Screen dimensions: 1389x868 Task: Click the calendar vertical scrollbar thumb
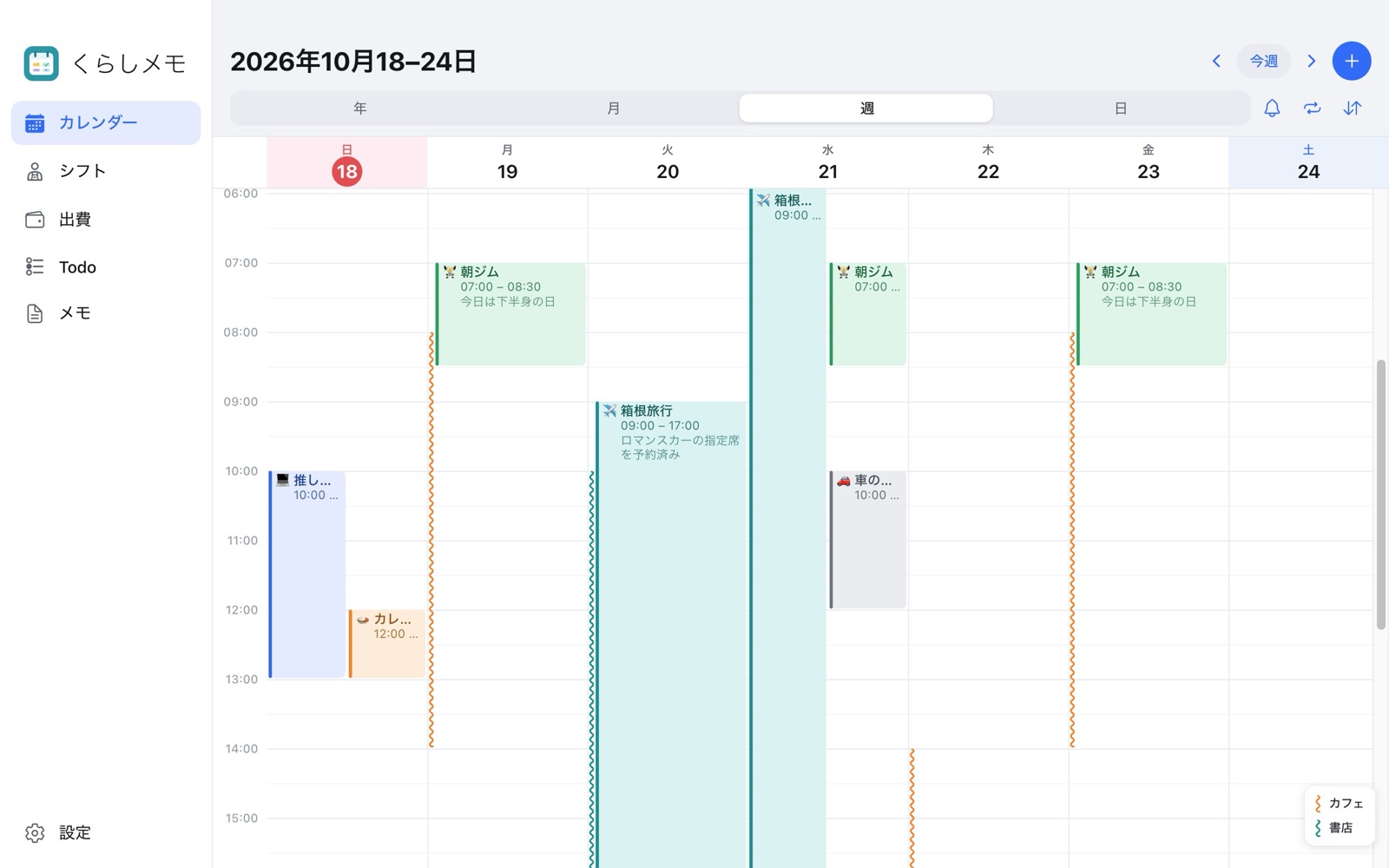click(1381, 495)
